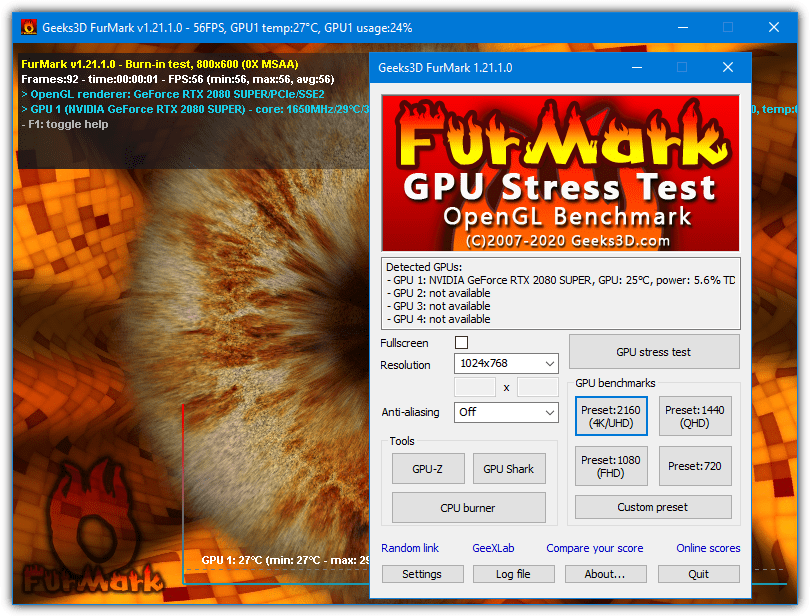Click the FurMark GPU Stress Test banner image
Image resolution: width=810 pixels, height=616 pixels.
pos(560,173)
